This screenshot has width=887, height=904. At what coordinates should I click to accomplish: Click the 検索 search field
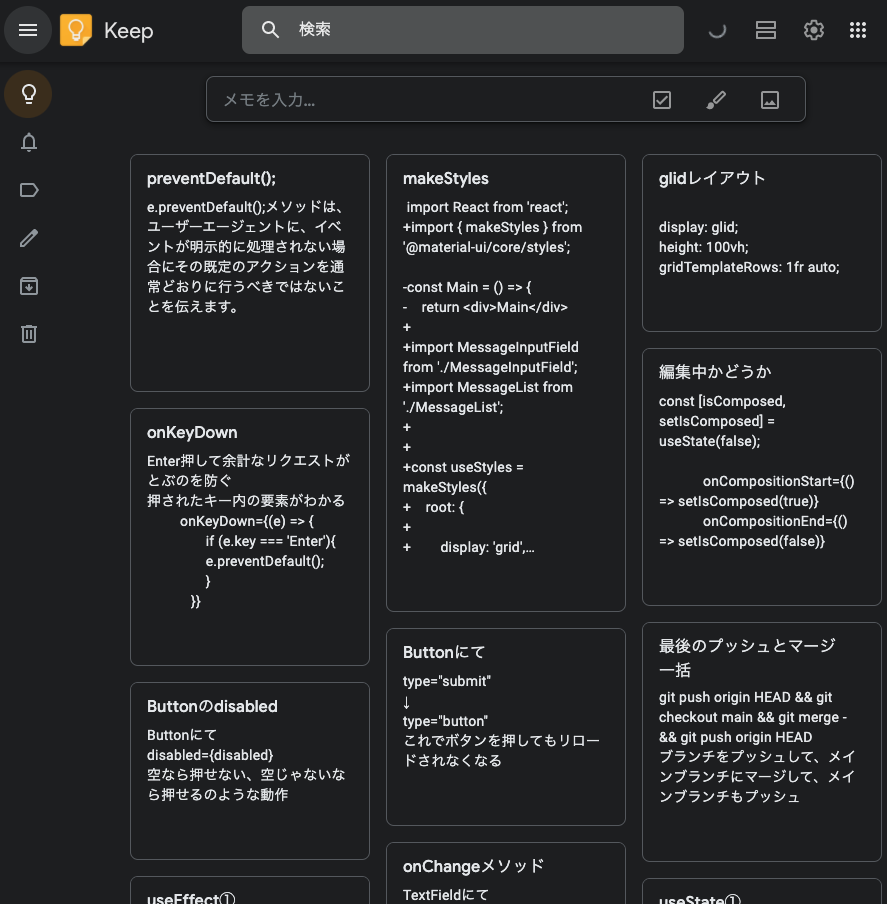click(463, 30)
